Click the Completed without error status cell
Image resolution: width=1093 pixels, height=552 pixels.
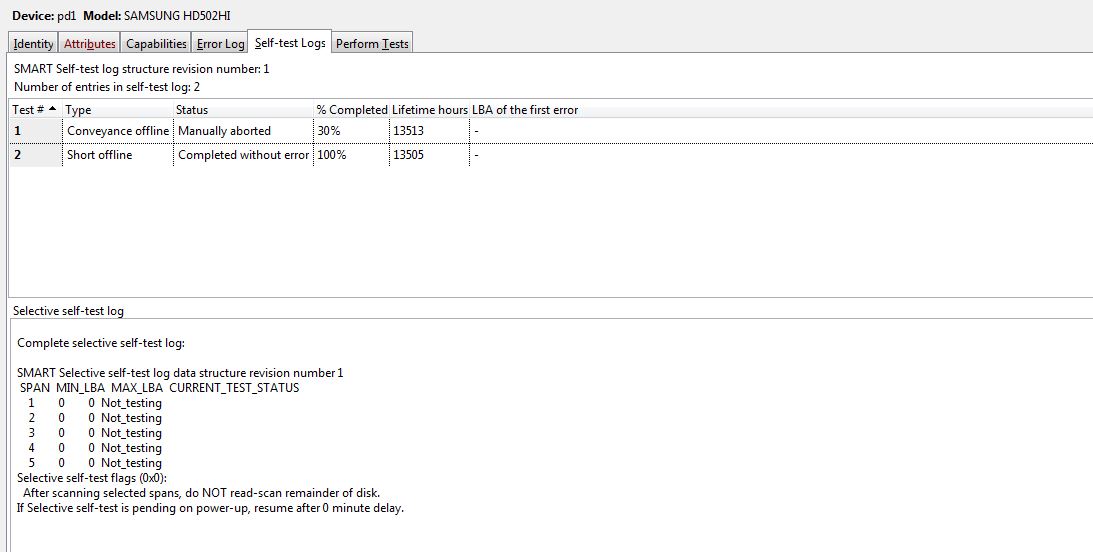tap(243, 155)
